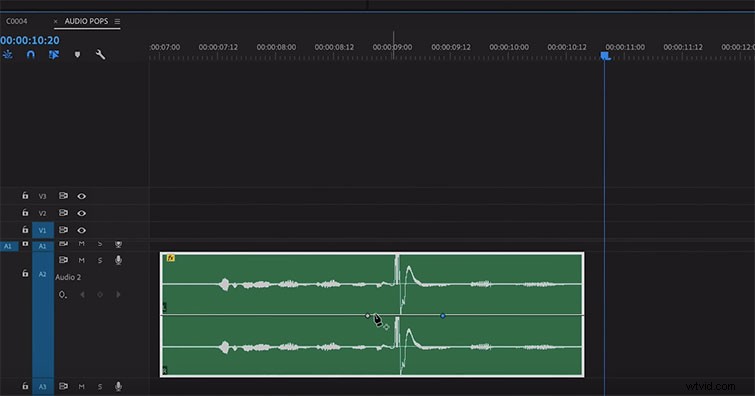The height and width of the screenshot is (396, 755).
Task: Click ruler at 00:00:07:12
Action: point(218,47)
